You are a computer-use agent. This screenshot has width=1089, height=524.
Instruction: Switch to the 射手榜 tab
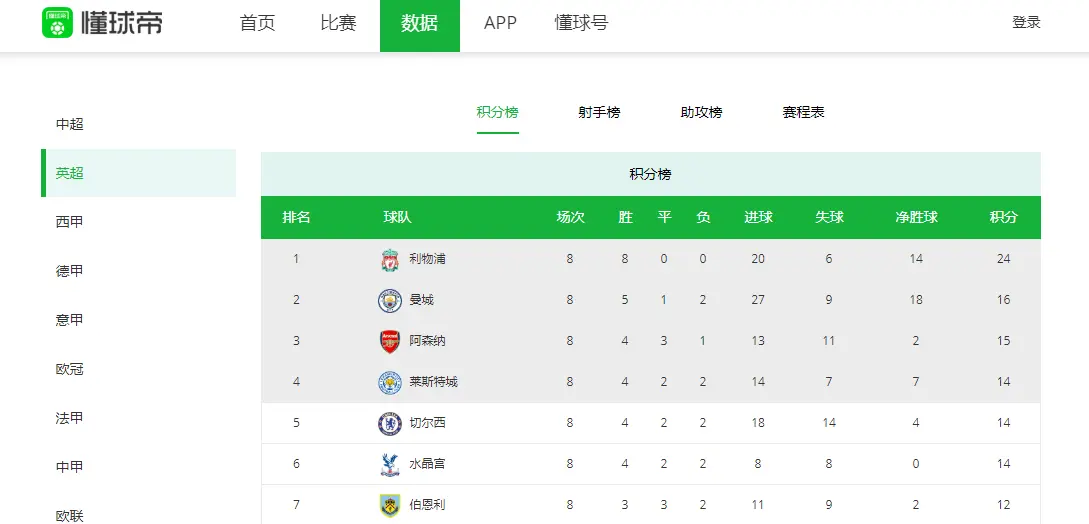coord(599,113)
